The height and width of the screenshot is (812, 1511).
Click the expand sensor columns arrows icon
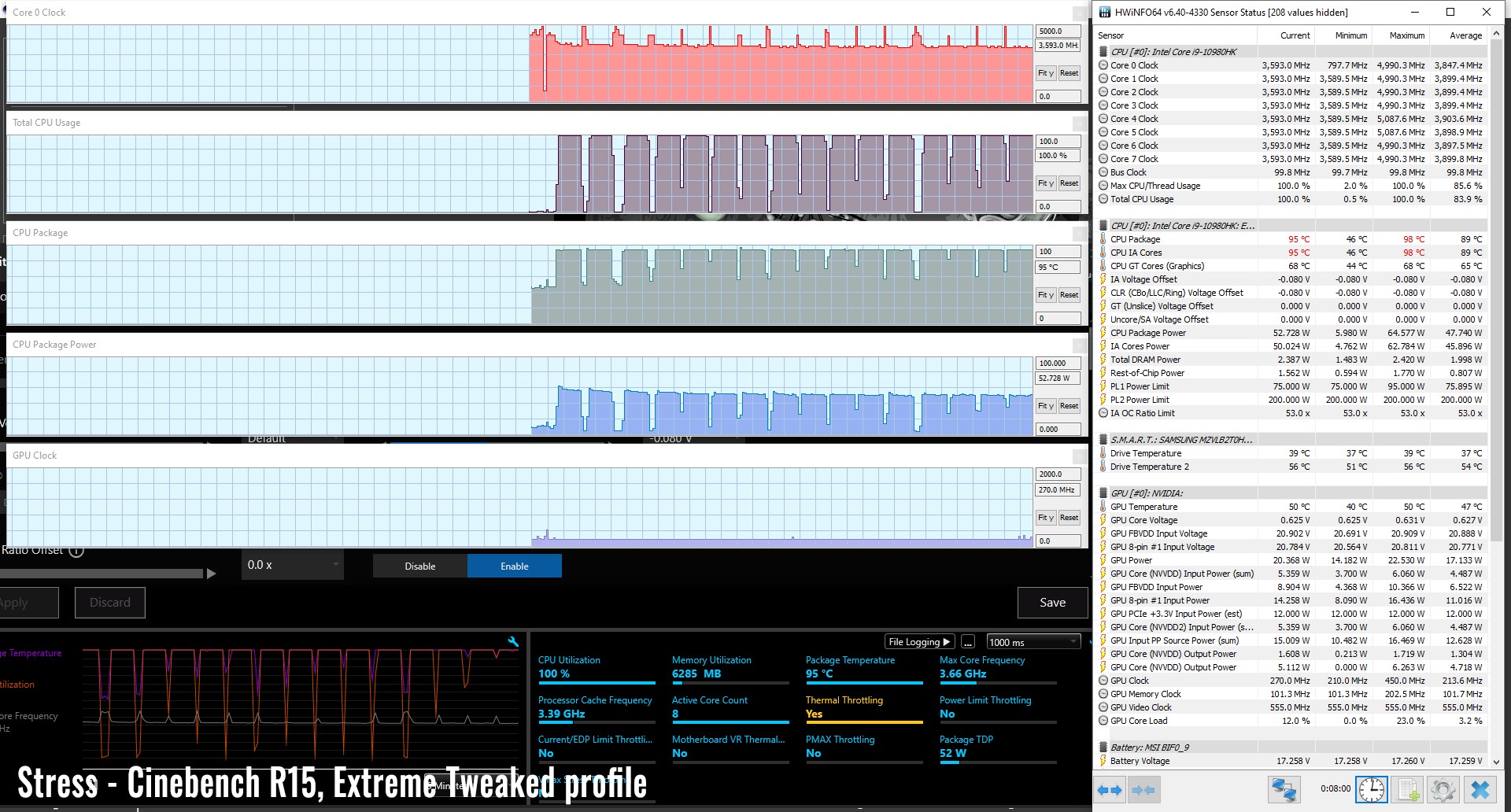tap(1110, 789)
